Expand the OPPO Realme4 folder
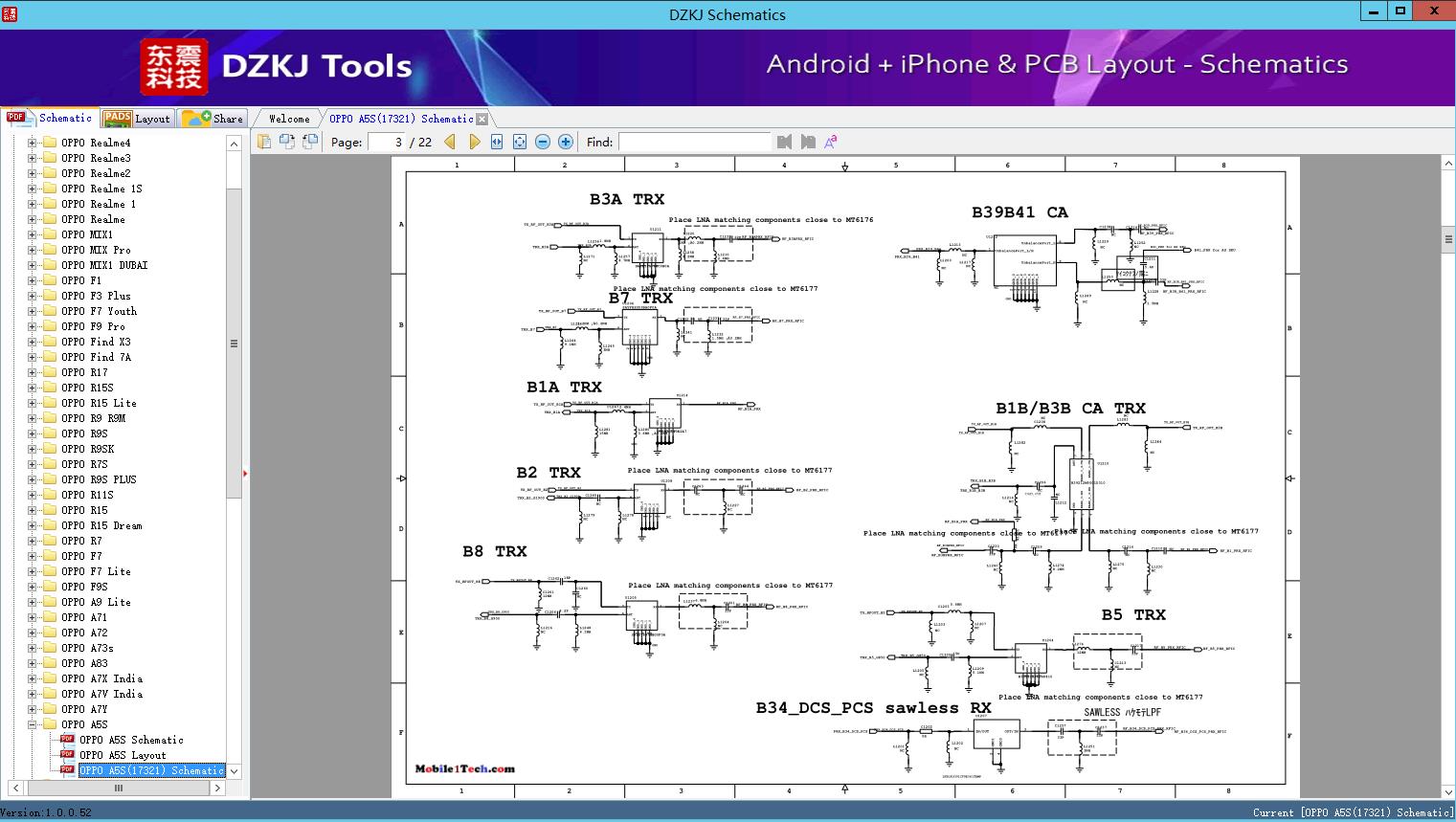 coord(34,142)
